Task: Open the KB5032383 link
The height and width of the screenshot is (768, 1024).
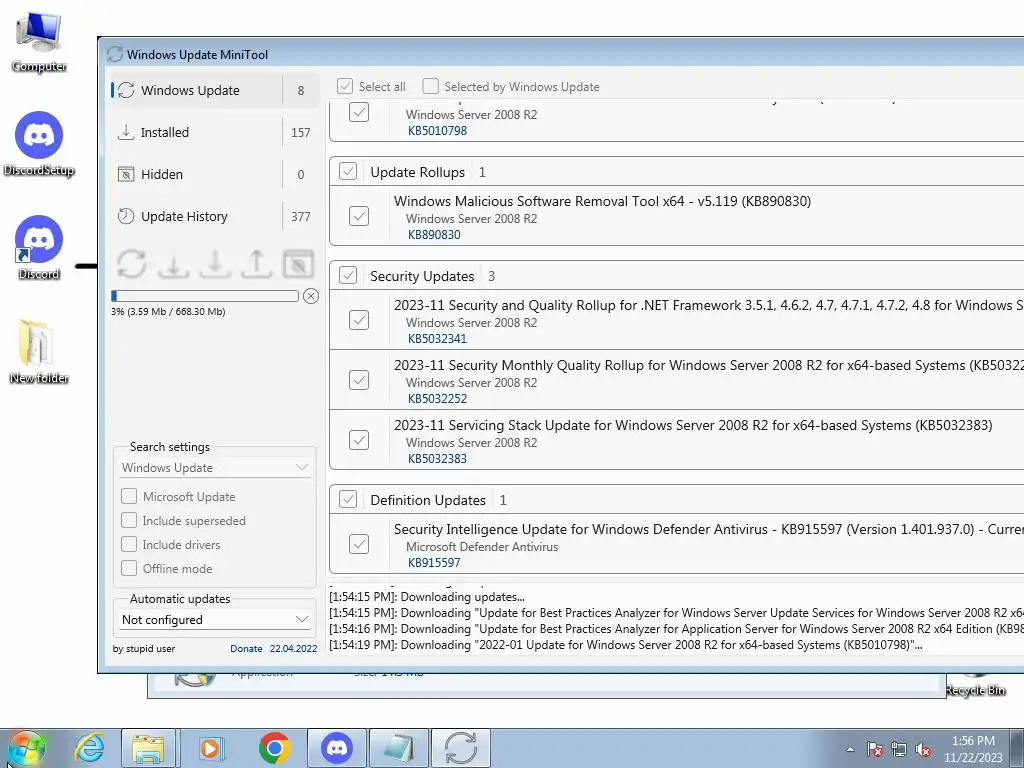Action: (438, 458)
